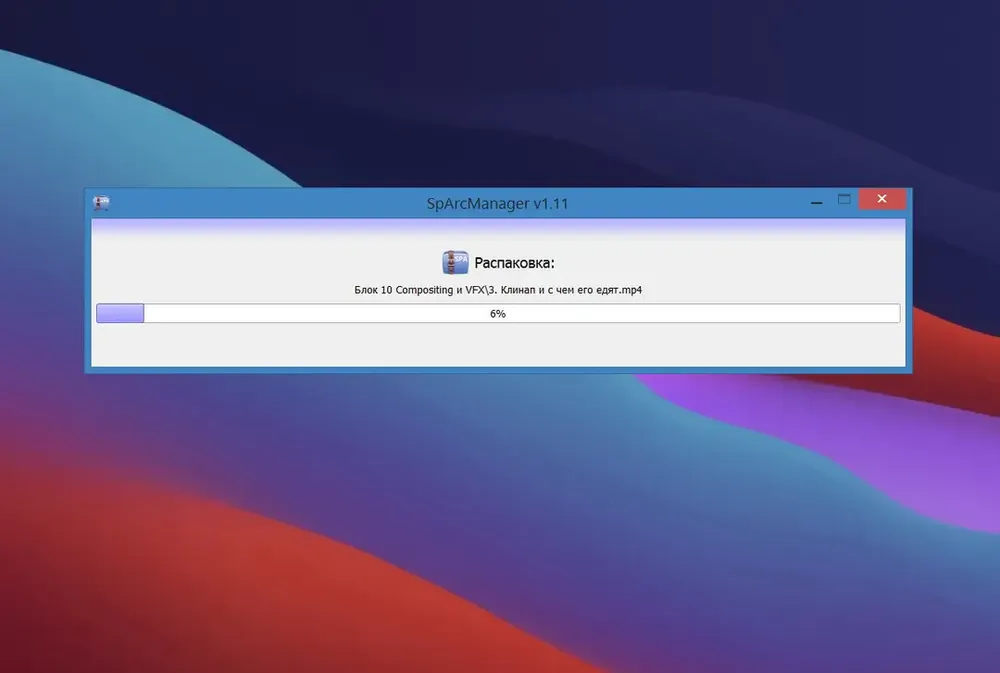Click the blue bottom border of SpArcManager window
Image resolution: width=1000 pixels, height=673 pixels.
pyautogui.click(x=498, y=370)
